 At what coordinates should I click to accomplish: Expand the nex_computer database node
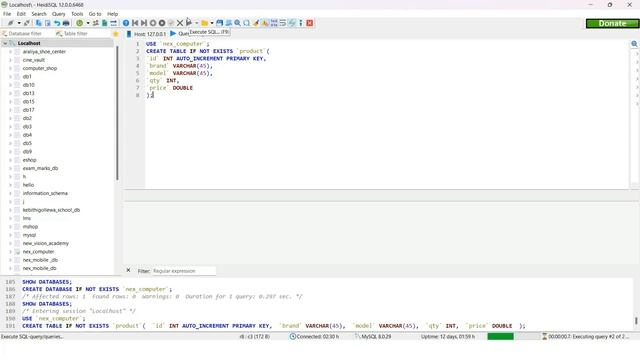coord(10,252)
